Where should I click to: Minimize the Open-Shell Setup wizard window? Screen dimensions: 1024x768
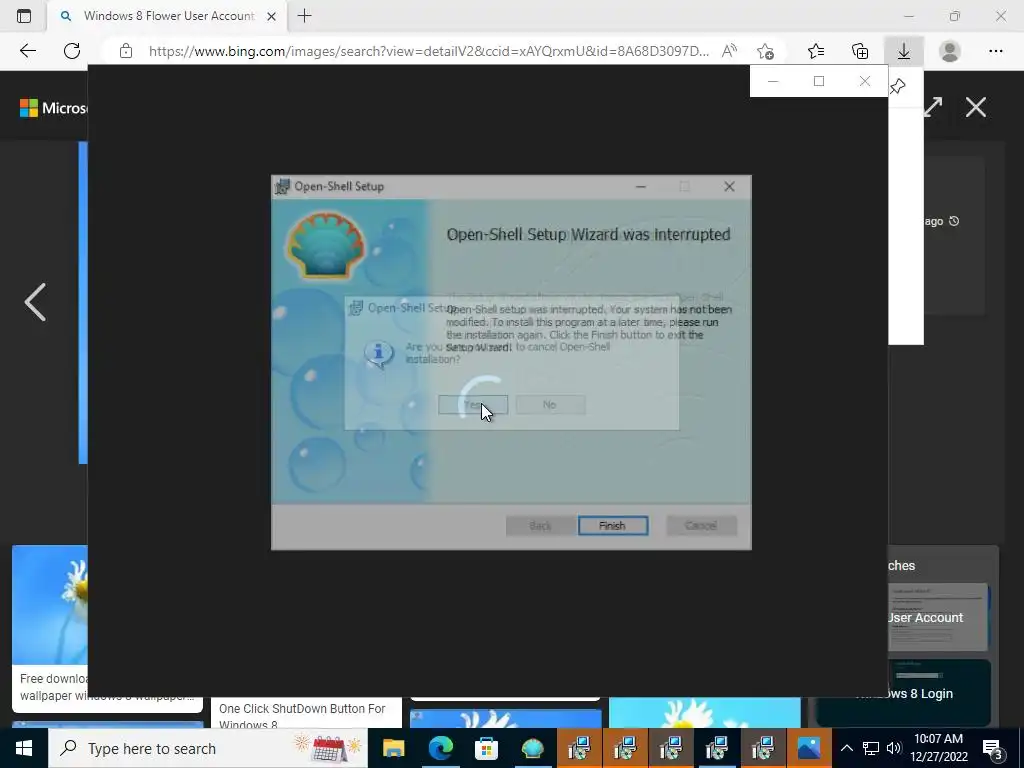pos(641,187)
